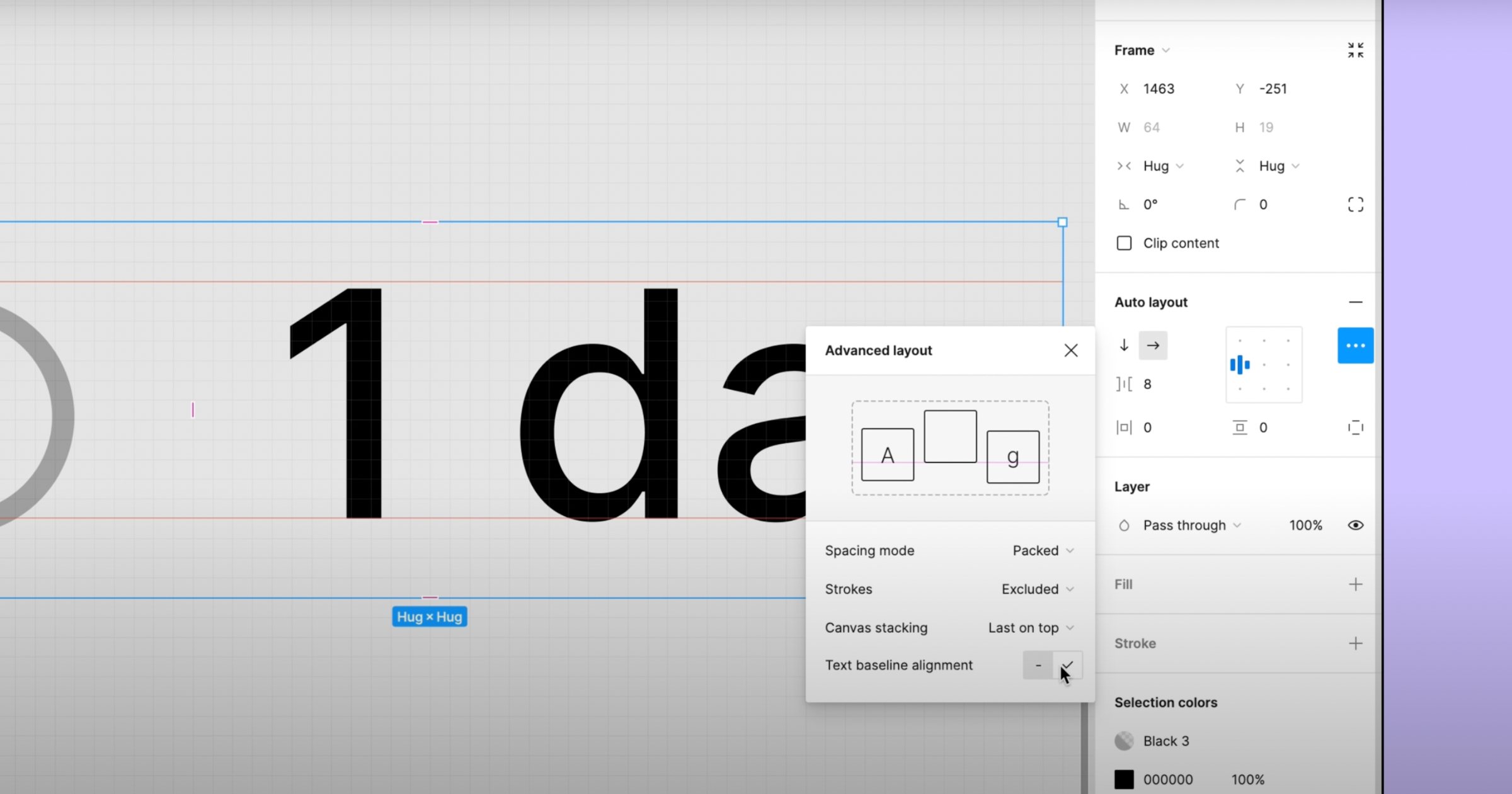Set vertical layout direction arrow
Screen dimensions: 1512x794
[x=1124, y=345]
